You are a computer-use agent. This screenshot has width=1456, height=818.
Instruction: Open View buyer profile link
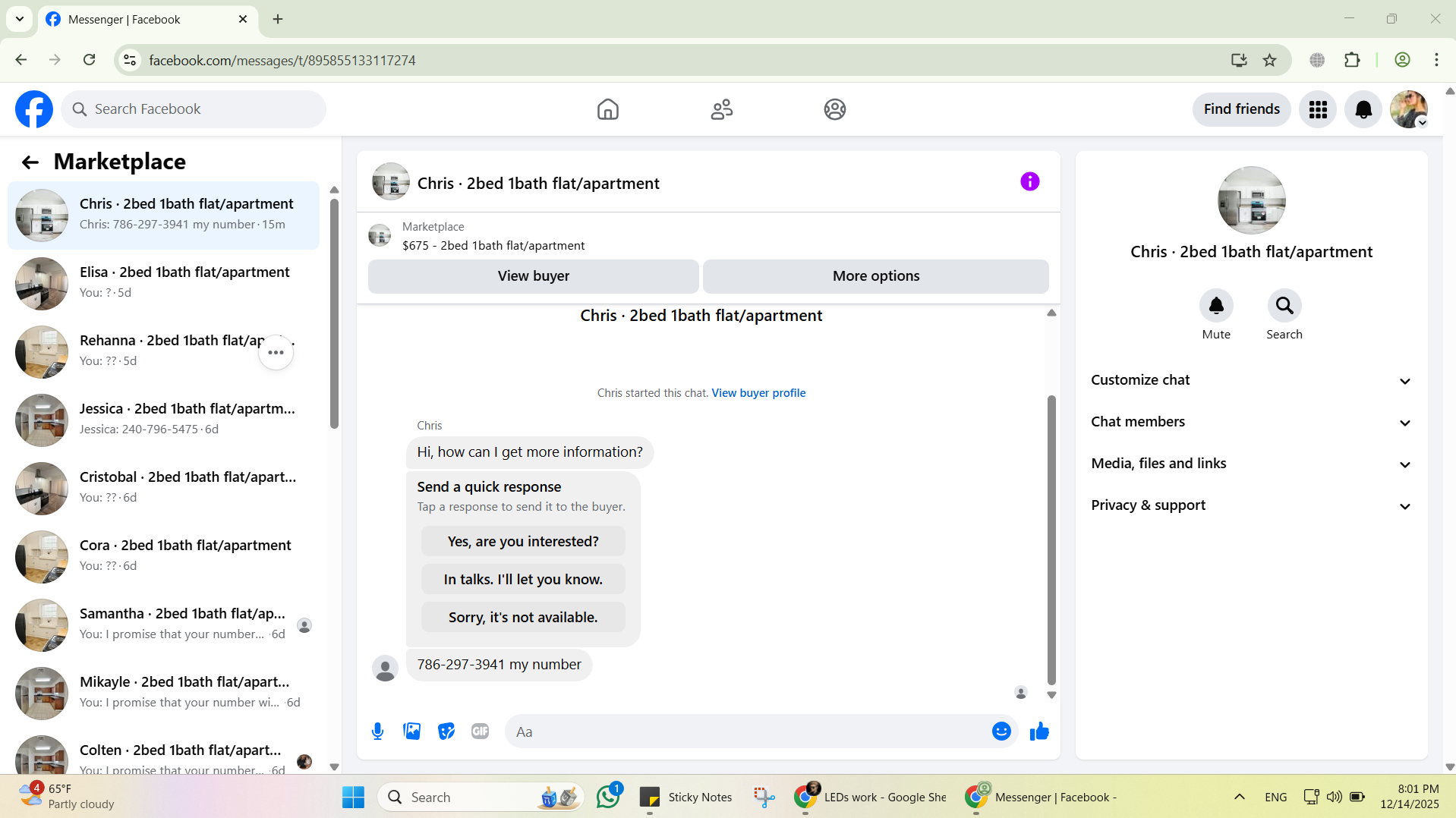(758, 393)
